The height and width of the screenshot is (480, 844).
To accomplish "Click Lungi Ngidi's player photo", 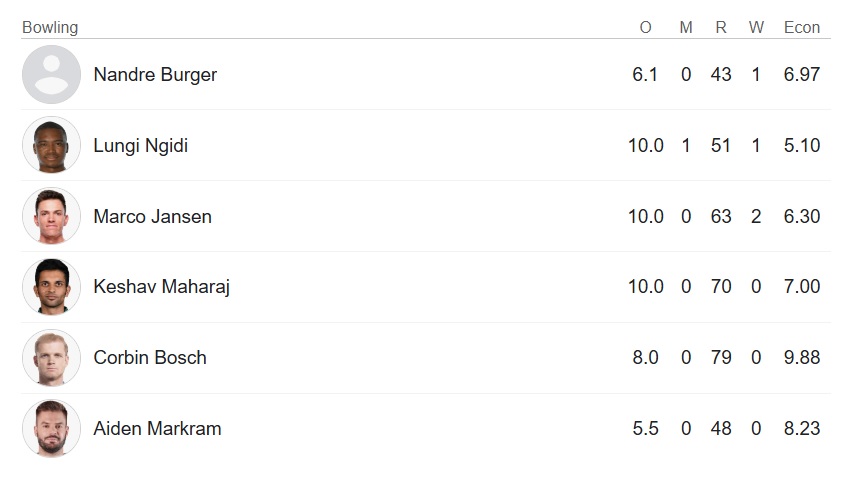I will [51, 146].
